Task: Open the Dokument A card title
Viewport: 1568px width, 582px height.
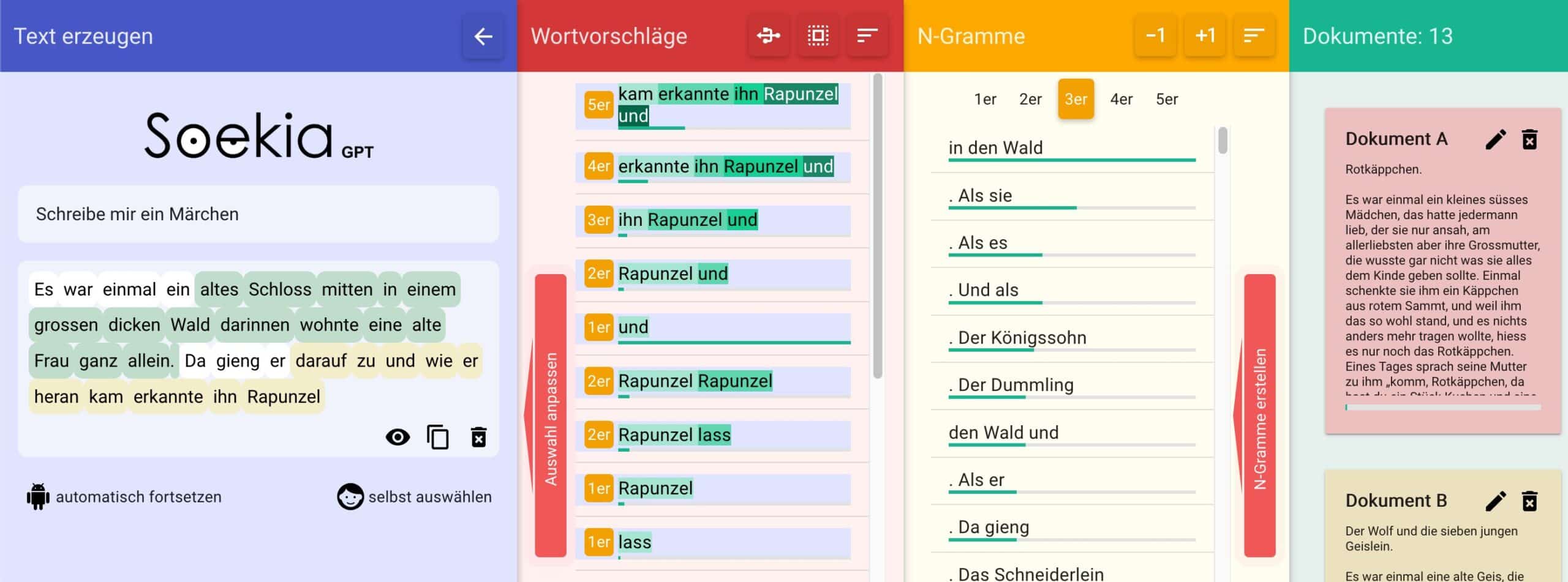Action: [x=1396, y=140]
